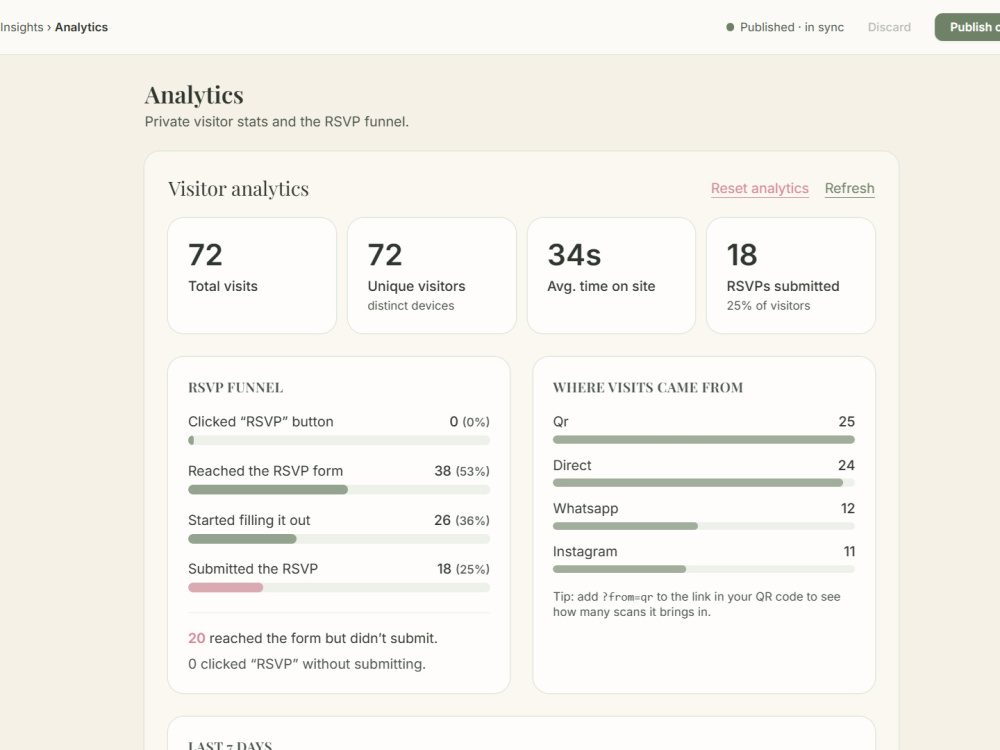The width and height of the screenshot is (1000, 750).
Task: Refresh the visitor analytics
Action: (849, 189)
